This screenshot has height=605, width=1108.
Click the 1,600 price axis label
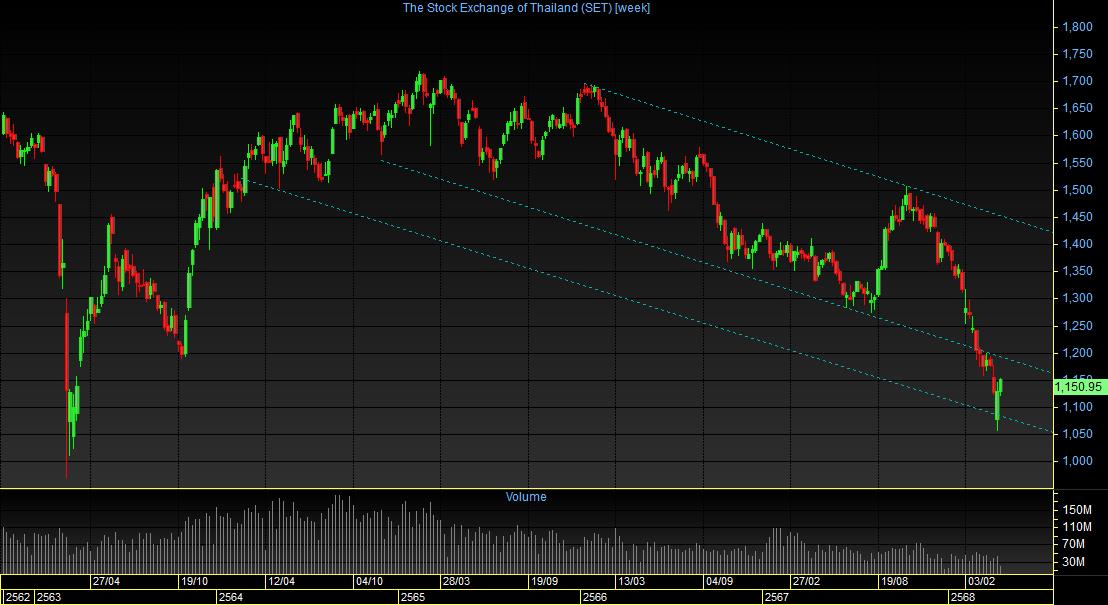(1078, 135)
